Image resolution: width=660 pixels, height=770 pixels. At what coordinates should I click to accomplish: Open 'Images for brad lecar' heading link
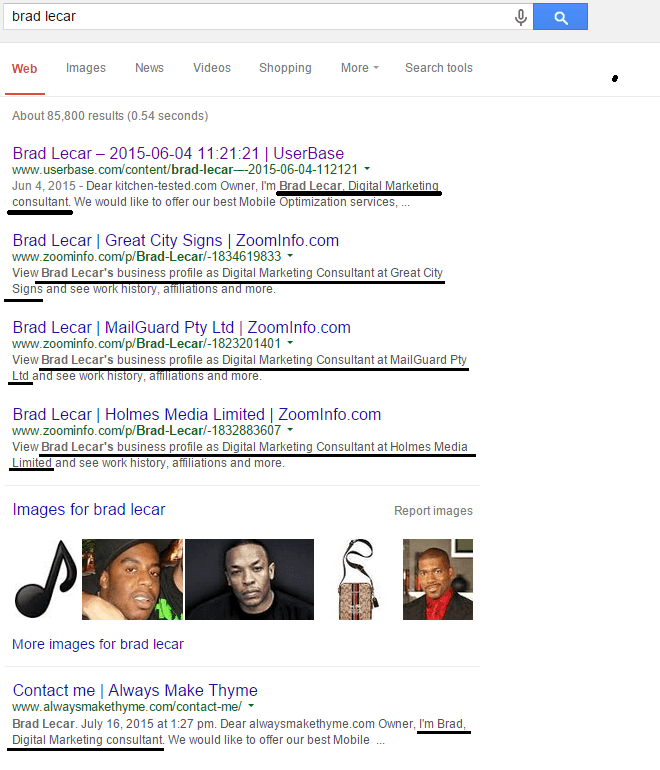tap(89, 509)
